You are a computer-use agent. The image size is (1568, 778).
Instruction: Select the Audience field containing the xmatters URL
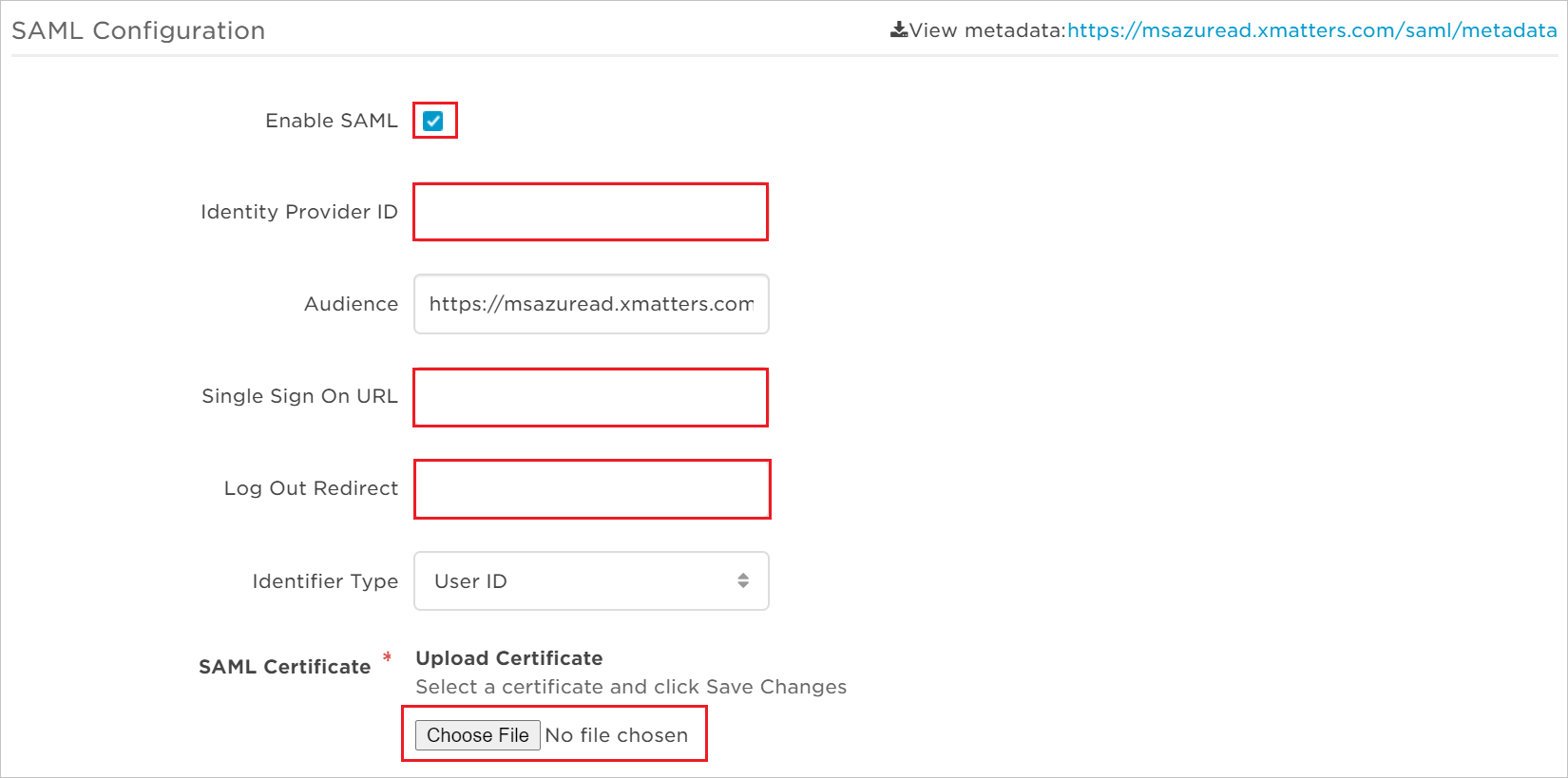click(590, 304)
